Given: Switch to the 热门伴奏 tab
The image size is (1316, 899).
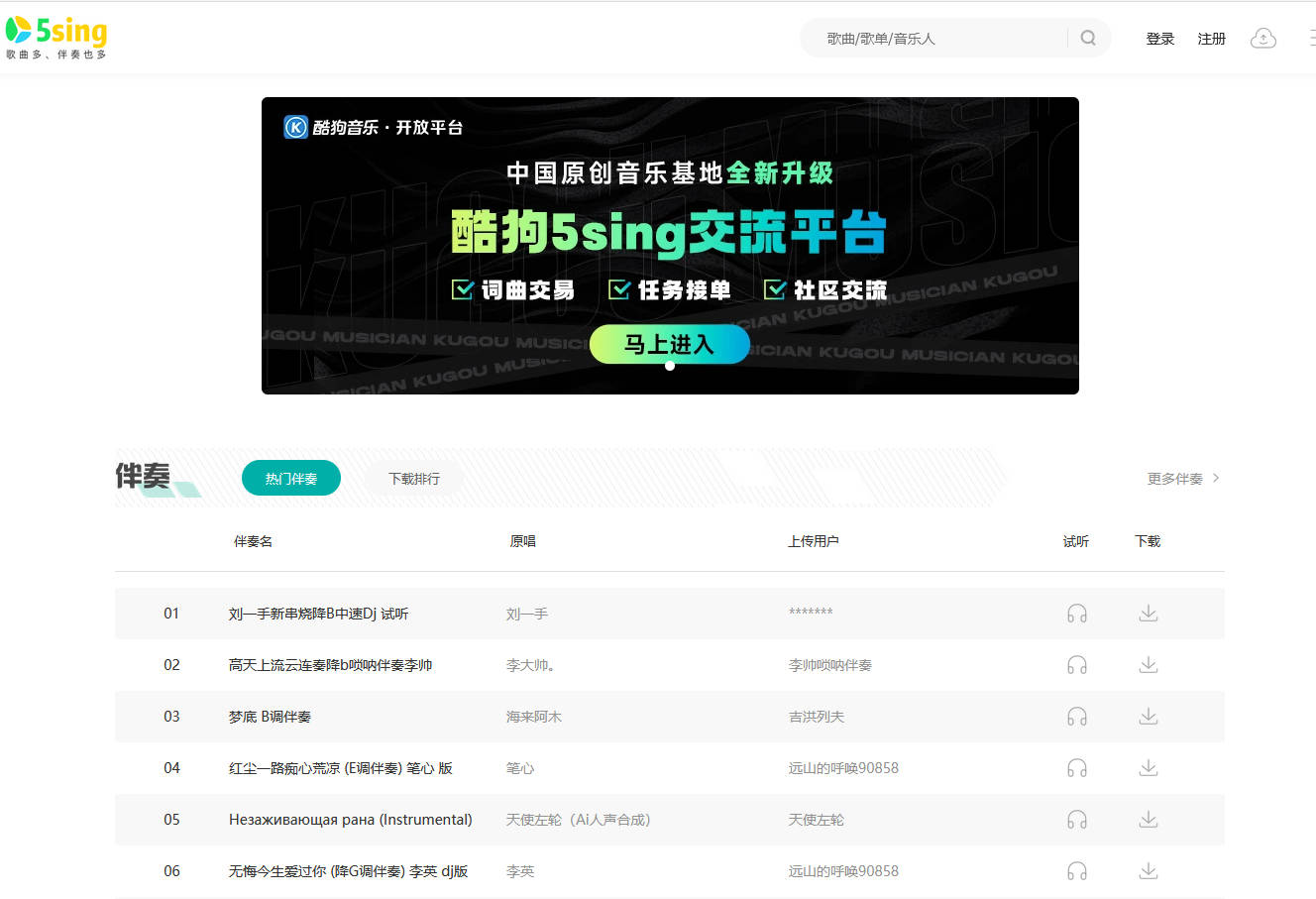Looking at the screenshot, I should pos(290,477).
